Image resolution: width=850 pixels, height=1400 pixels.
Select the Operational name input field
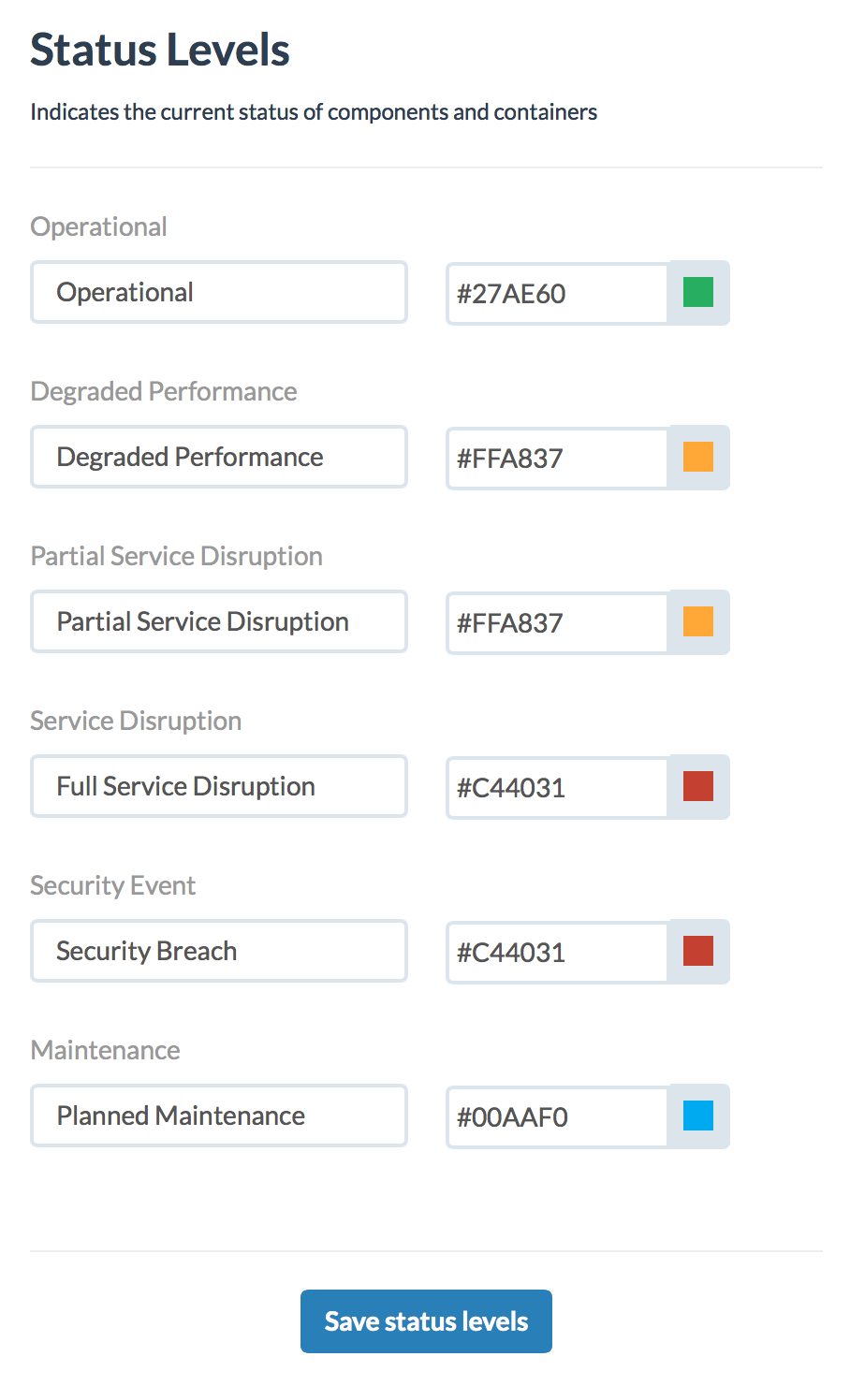tap(218, 292)
